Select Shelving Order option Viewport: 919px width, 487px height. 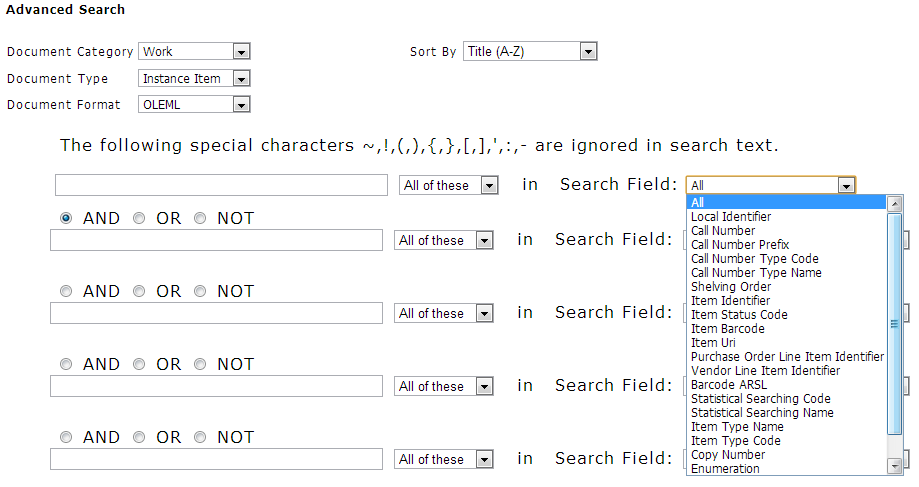[x=731, y=287]
